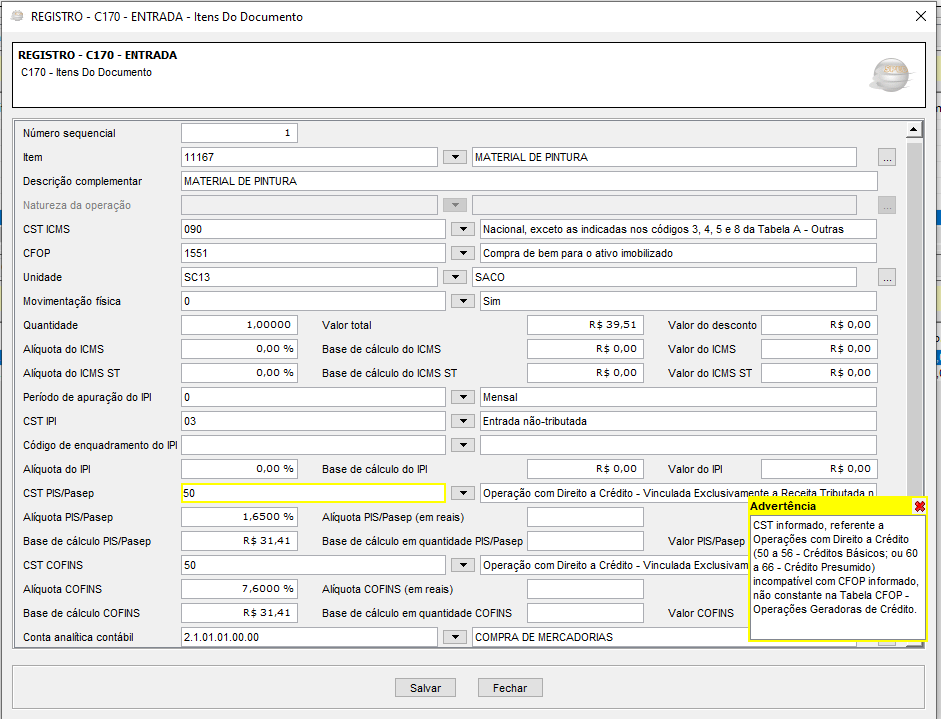Open the Unidade dropdown
Screen dimensions: 941x719
455,277
